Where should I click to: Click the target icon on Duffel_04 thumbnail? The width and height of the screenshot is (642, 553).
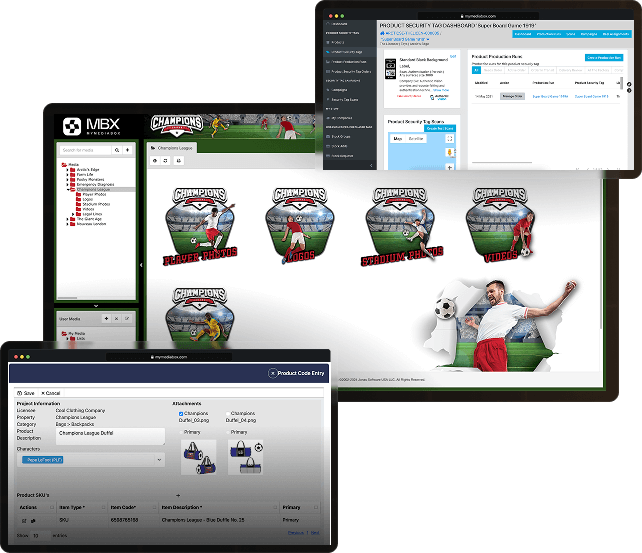click(x=258, y=447)
